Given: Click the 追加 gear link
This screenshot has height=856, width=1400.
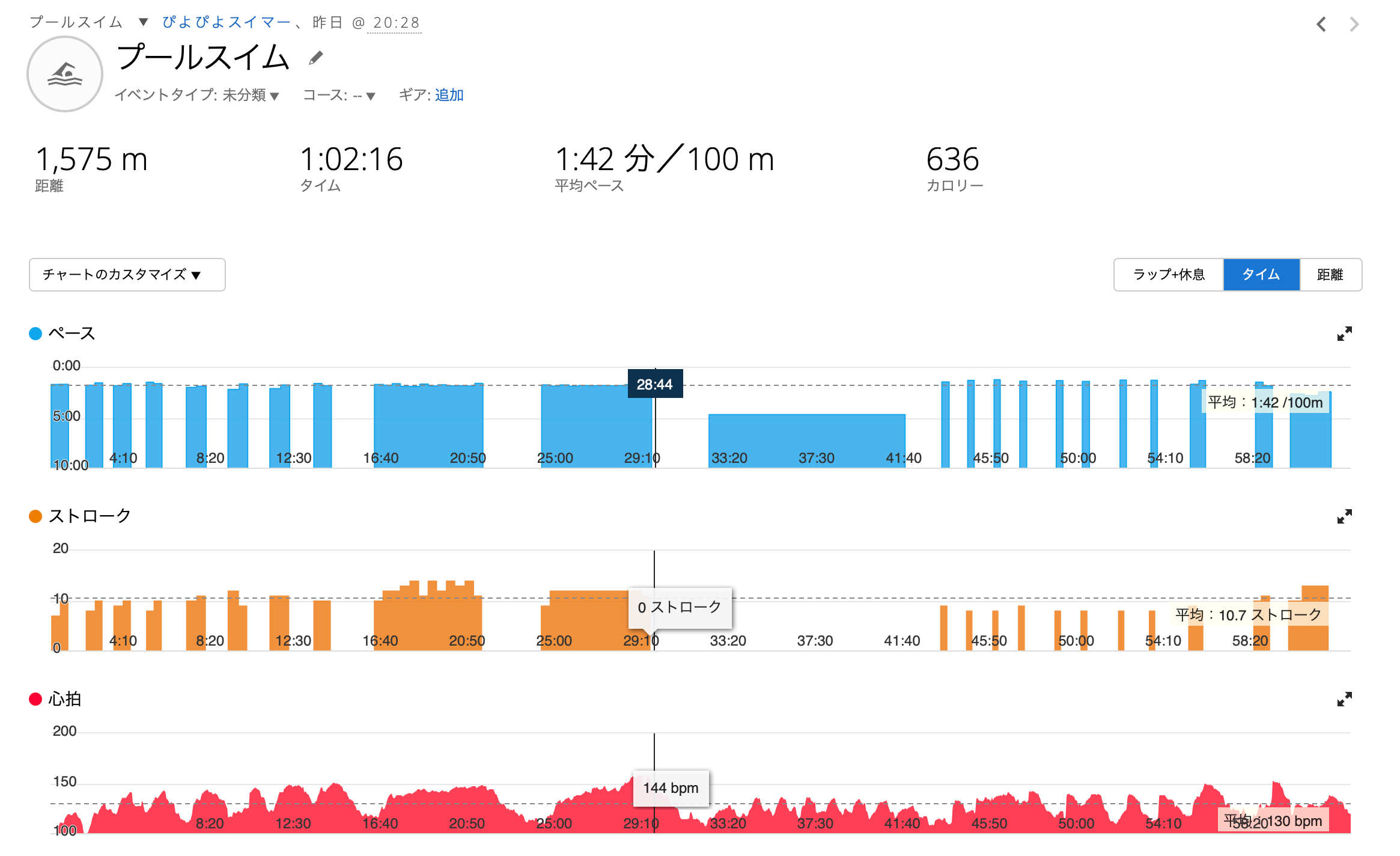Looking at the screenshot, I should 449,95.
